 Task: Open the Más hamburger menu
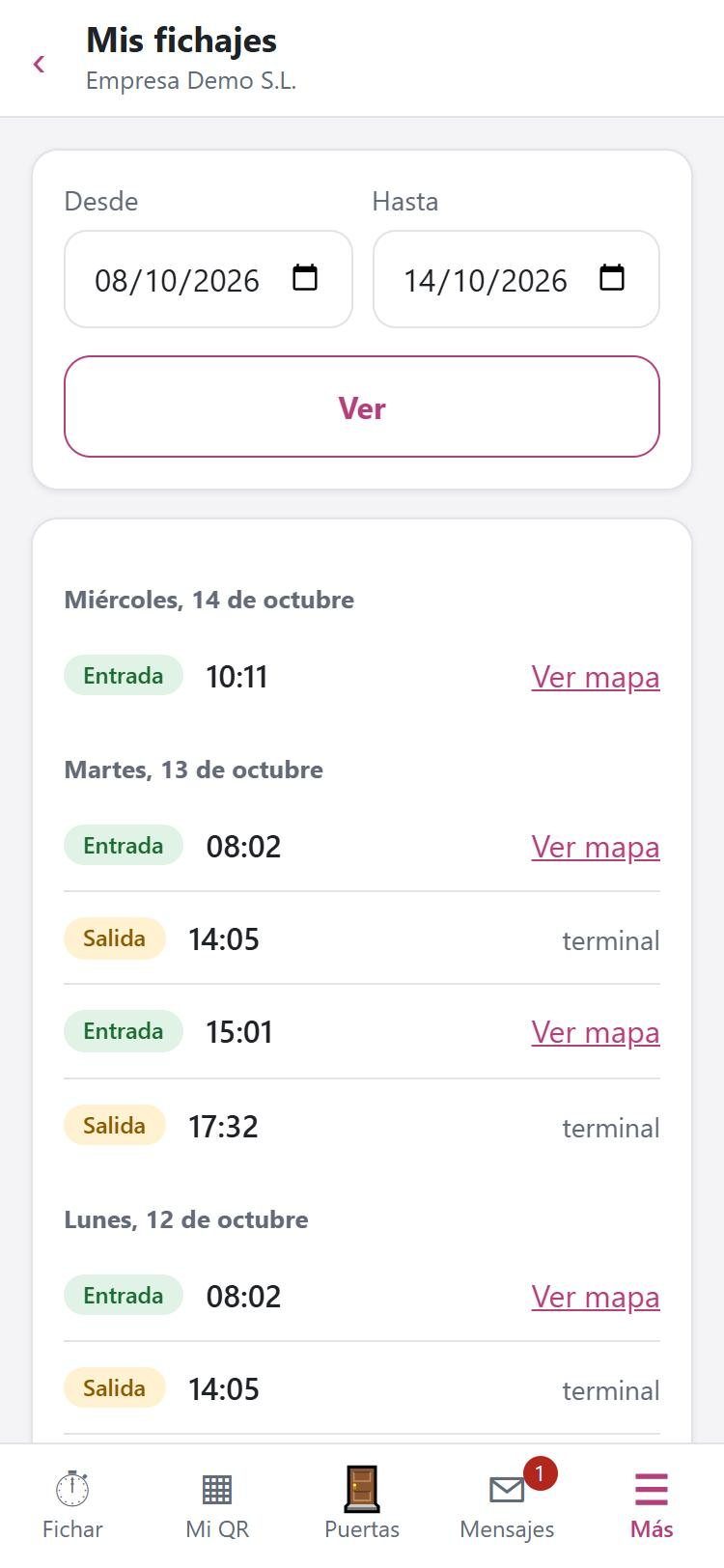tap(652, 1504)
